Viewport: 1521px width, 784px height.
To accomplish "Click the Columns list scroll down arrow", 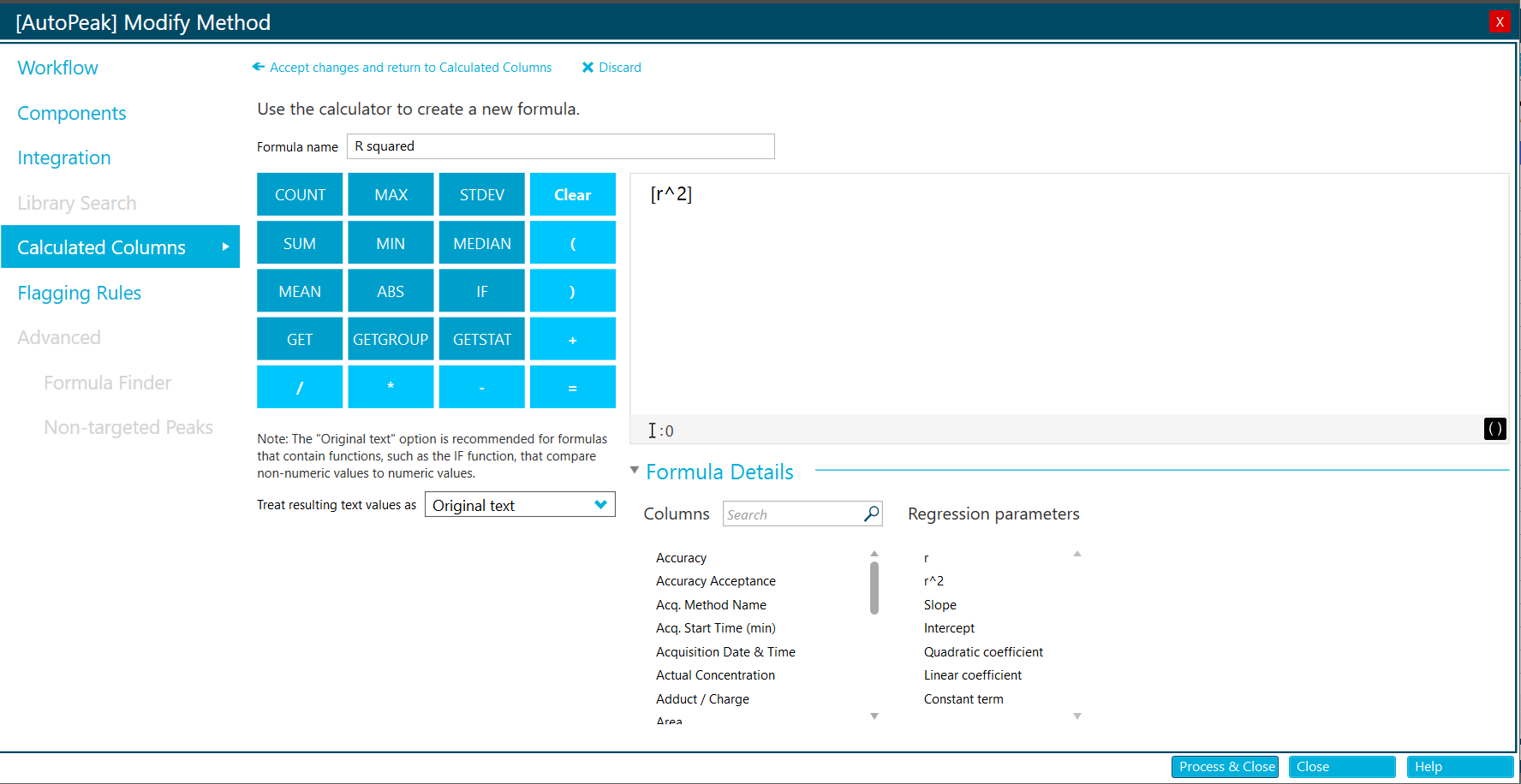I will coord(874,716).
